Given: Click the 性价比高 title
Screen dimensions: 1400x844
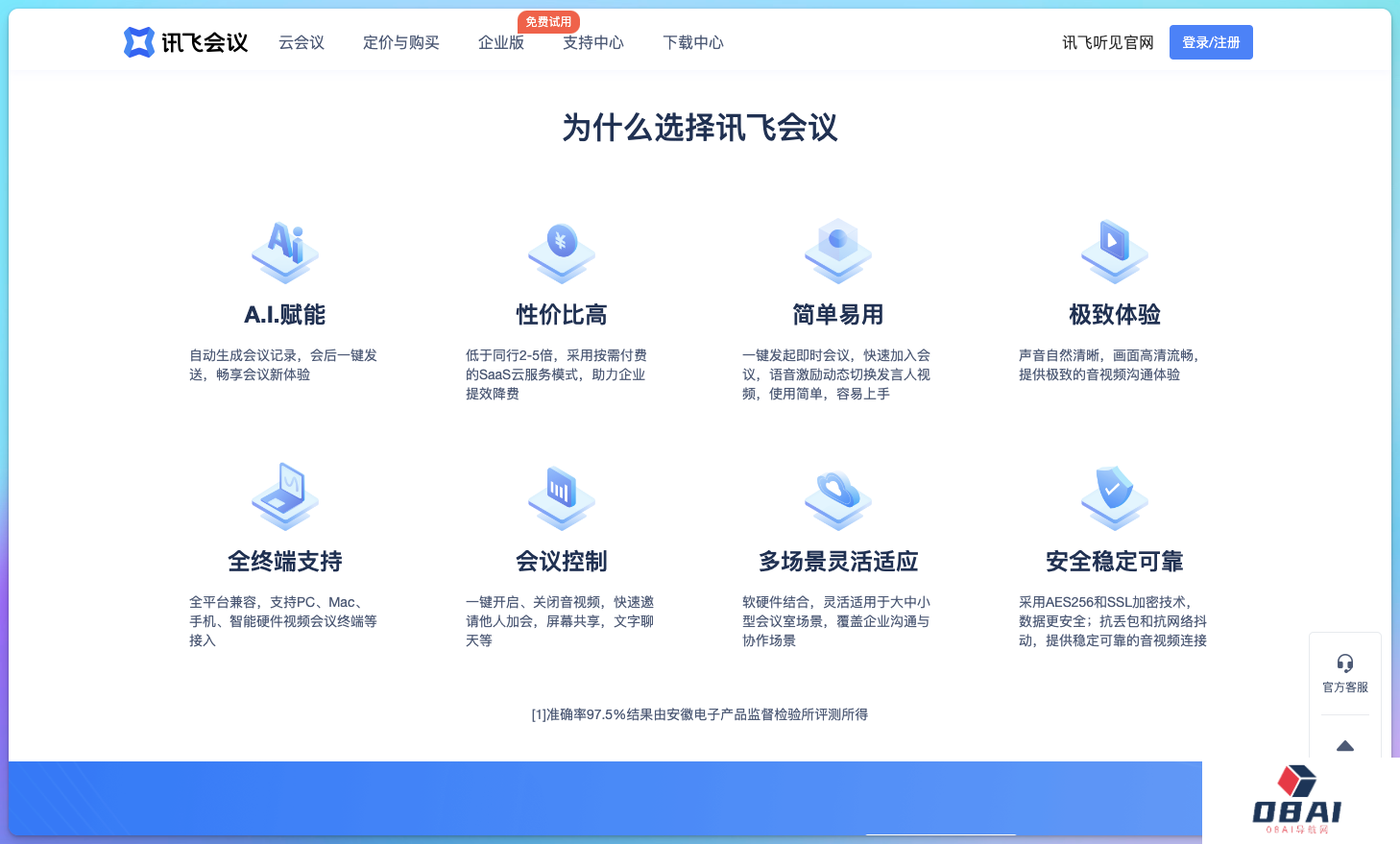Looking at the screenshot, I should point(562,315).
